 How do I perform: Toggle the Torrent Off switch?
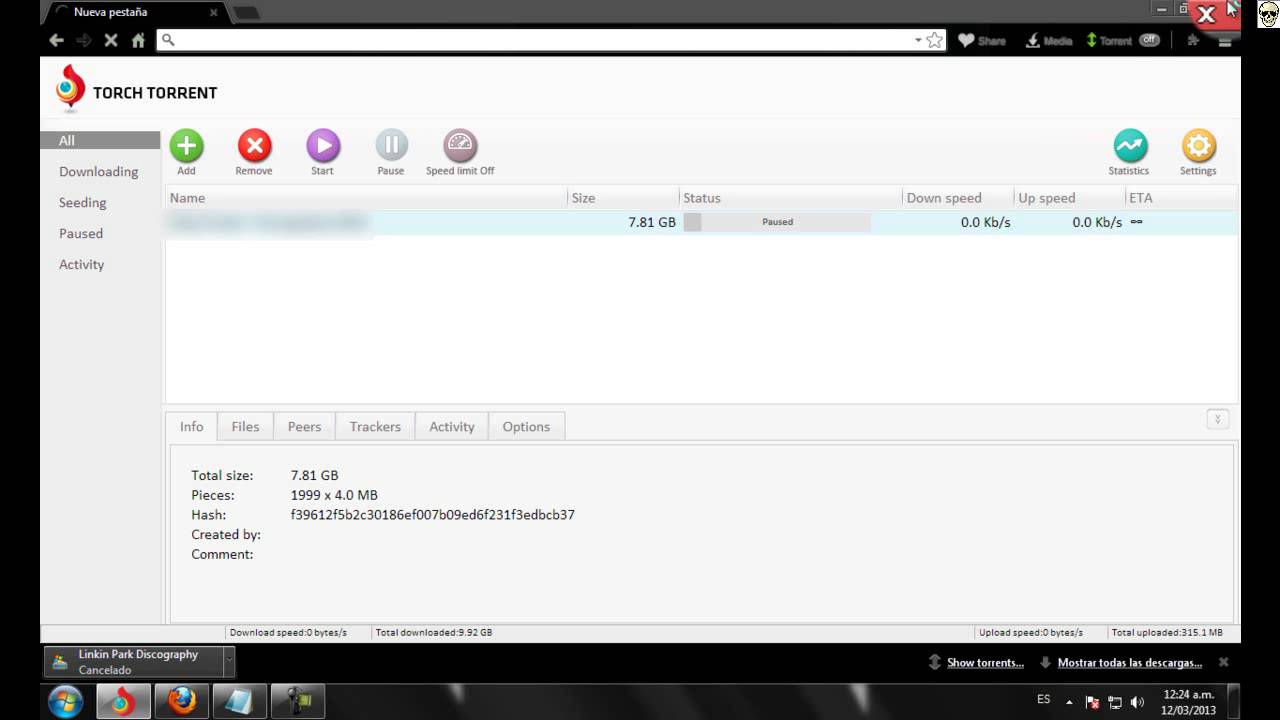click(x=1149, y=40)
